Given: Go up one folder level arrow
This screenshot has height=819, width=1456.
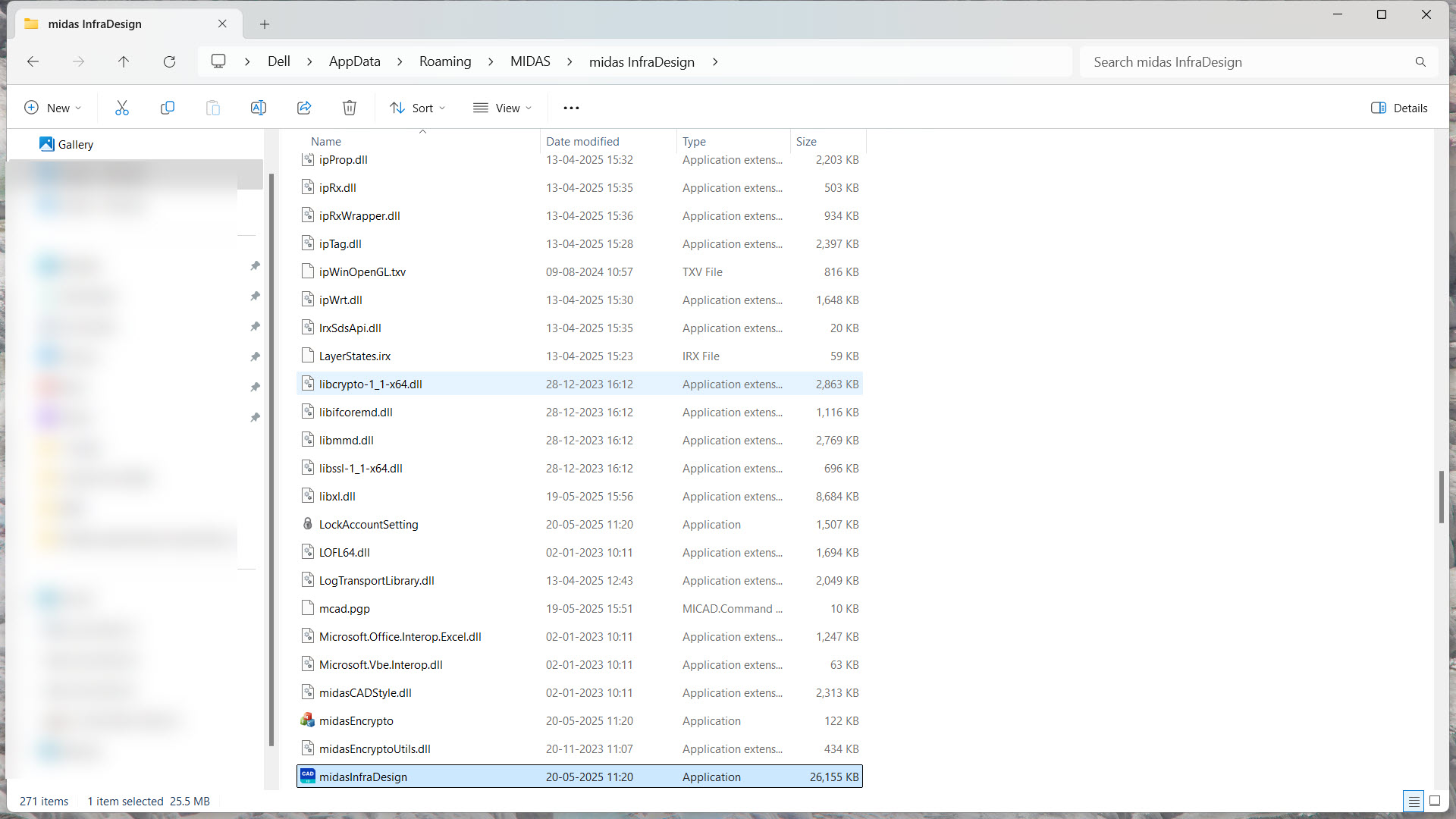Looking at the screenshot, I should 124,61.
